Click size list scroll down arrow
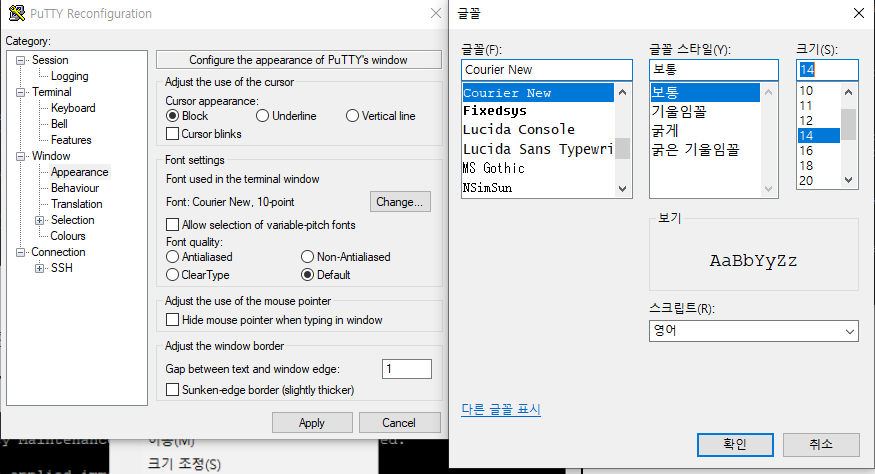This screenshot has width=875, height=474. coord(849,180)
